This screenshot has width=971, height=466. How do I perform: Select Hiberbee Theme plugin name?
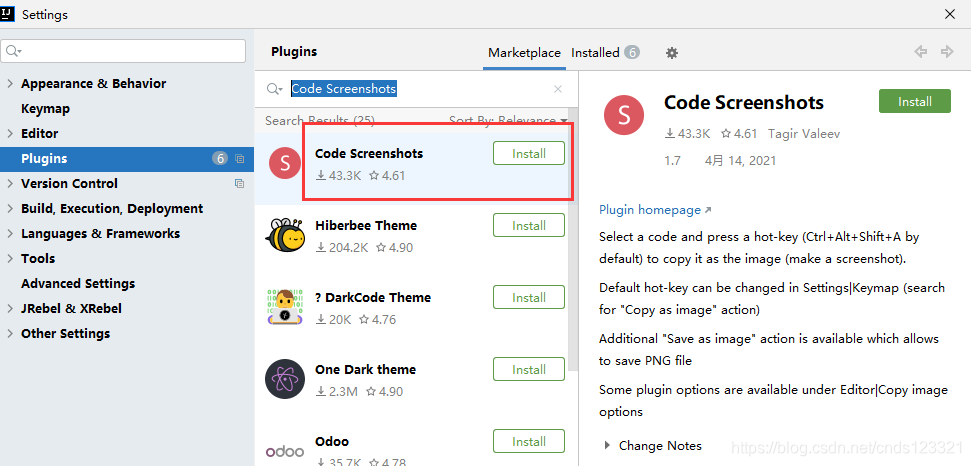point(366,225)
